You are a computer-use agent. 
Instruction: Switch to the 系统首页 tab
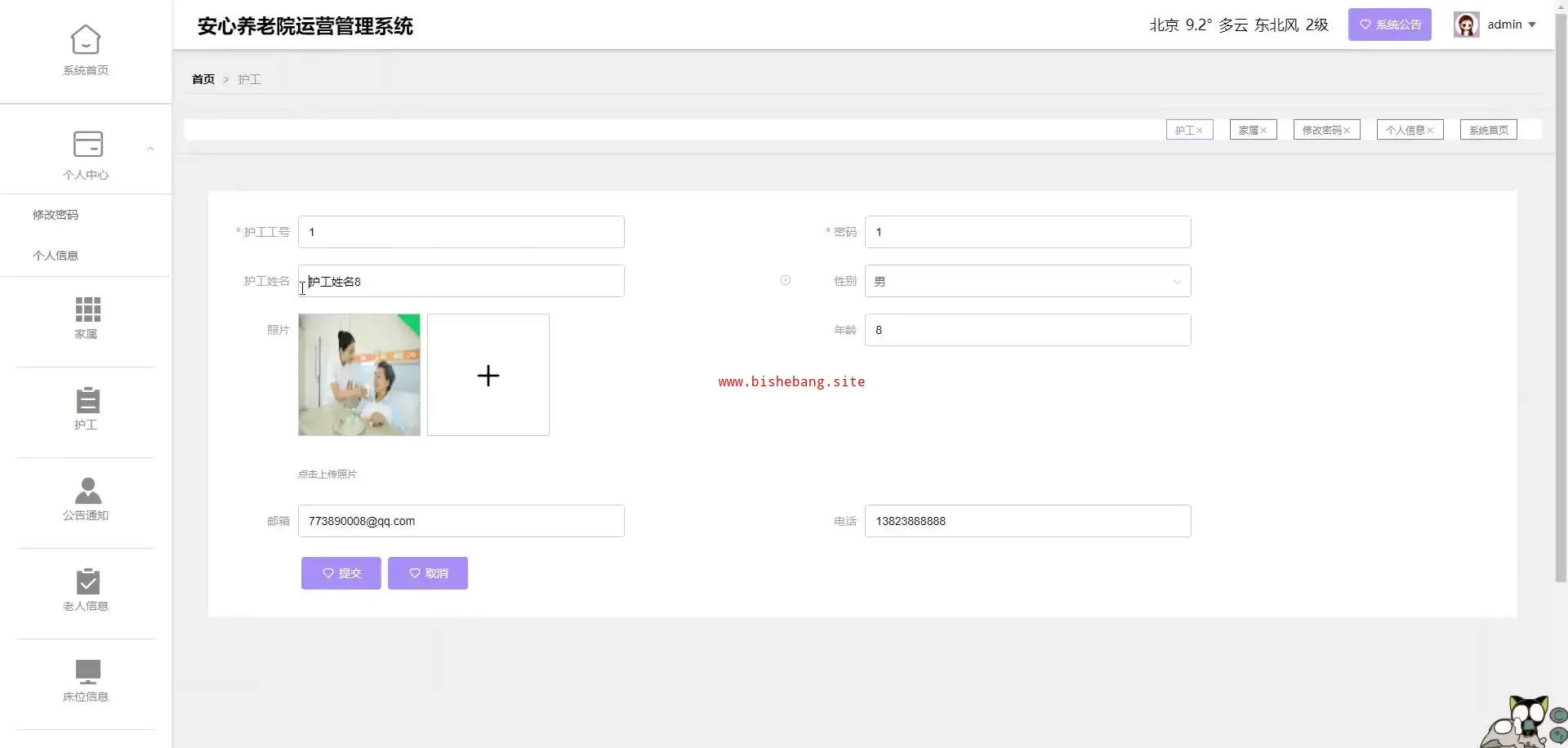(1488, 131)
